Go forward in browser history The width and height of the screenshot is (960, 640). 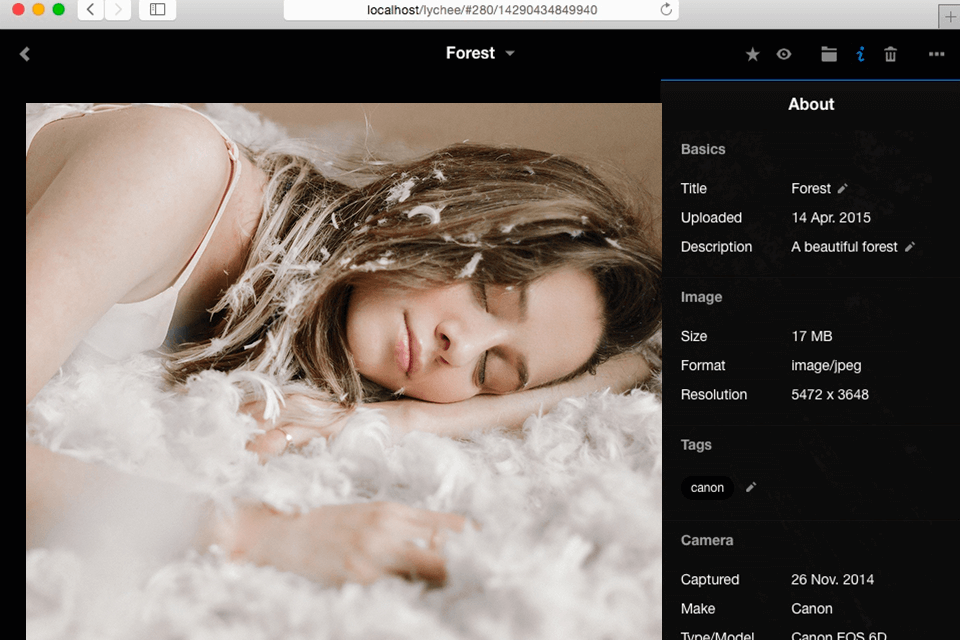click(x=118, y=9)
